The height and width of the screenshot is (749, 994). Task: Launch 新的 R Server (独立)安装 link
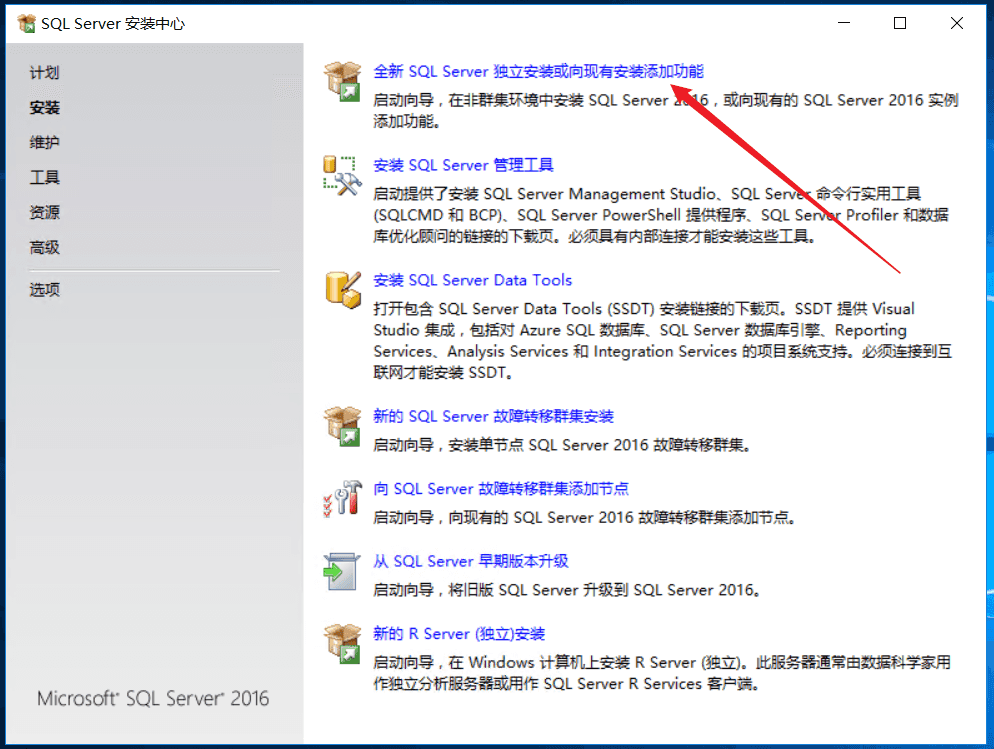[x=459, y=634]
